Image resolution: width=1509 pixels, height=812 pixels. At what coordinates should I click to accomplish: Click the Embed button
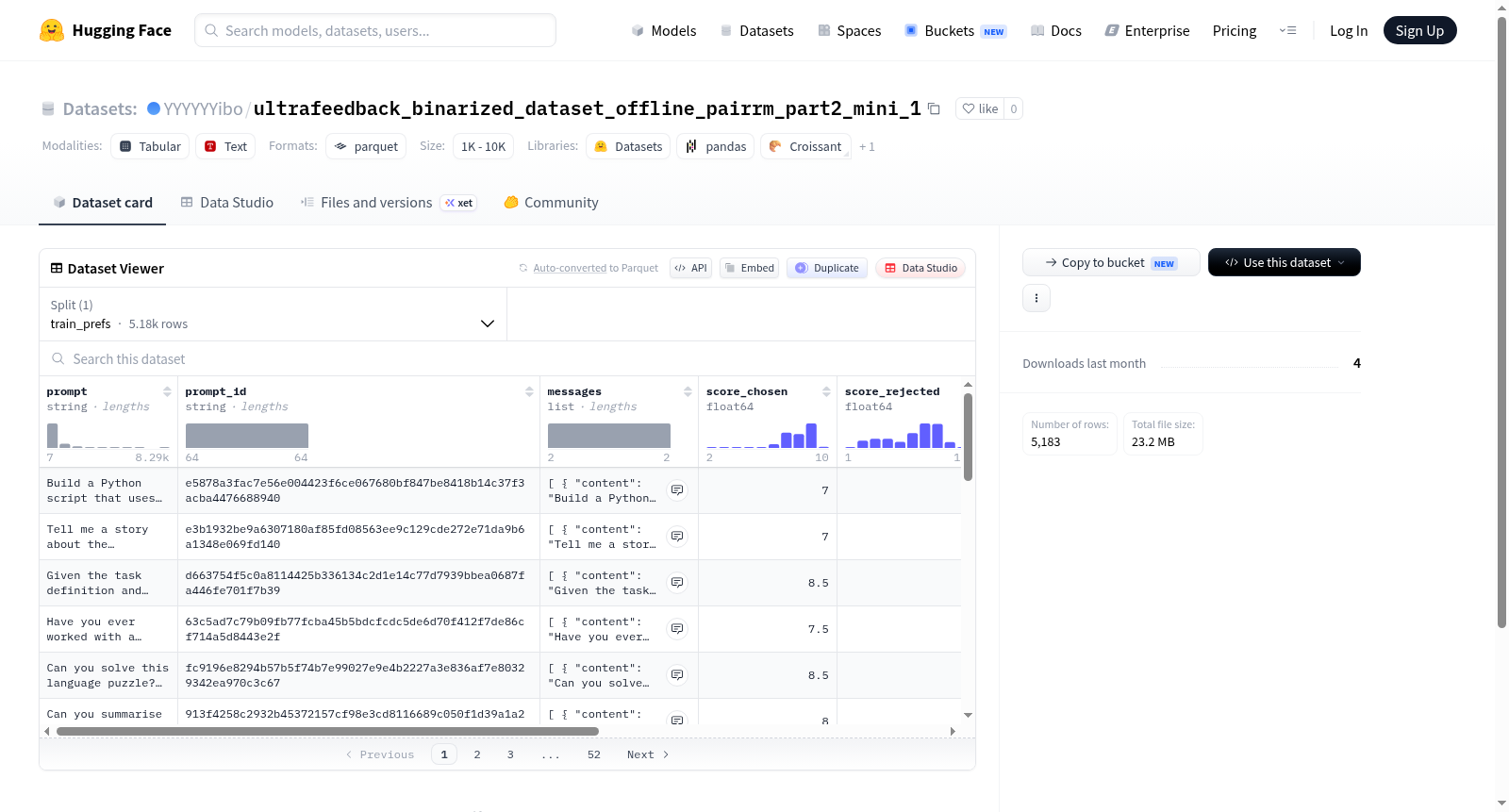point(749,268)
